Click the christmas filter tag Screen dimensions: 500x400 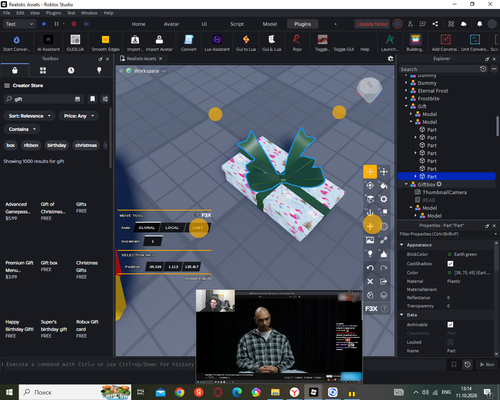tap(86, 145)
